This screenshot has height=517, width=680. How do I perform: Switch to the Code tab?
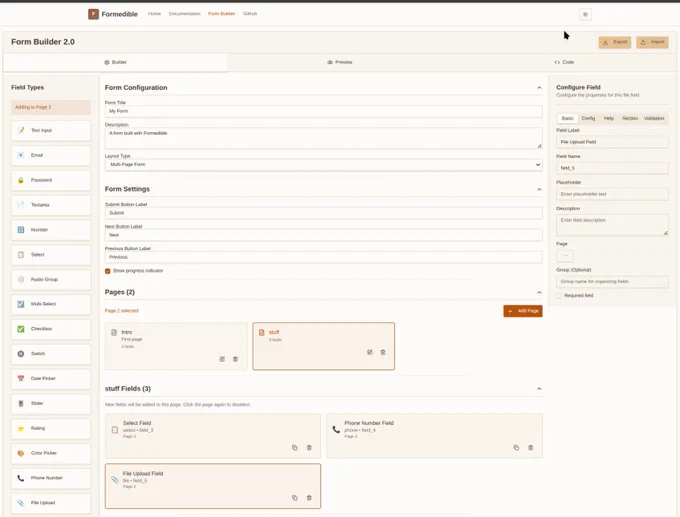click(x=564, y=62)
